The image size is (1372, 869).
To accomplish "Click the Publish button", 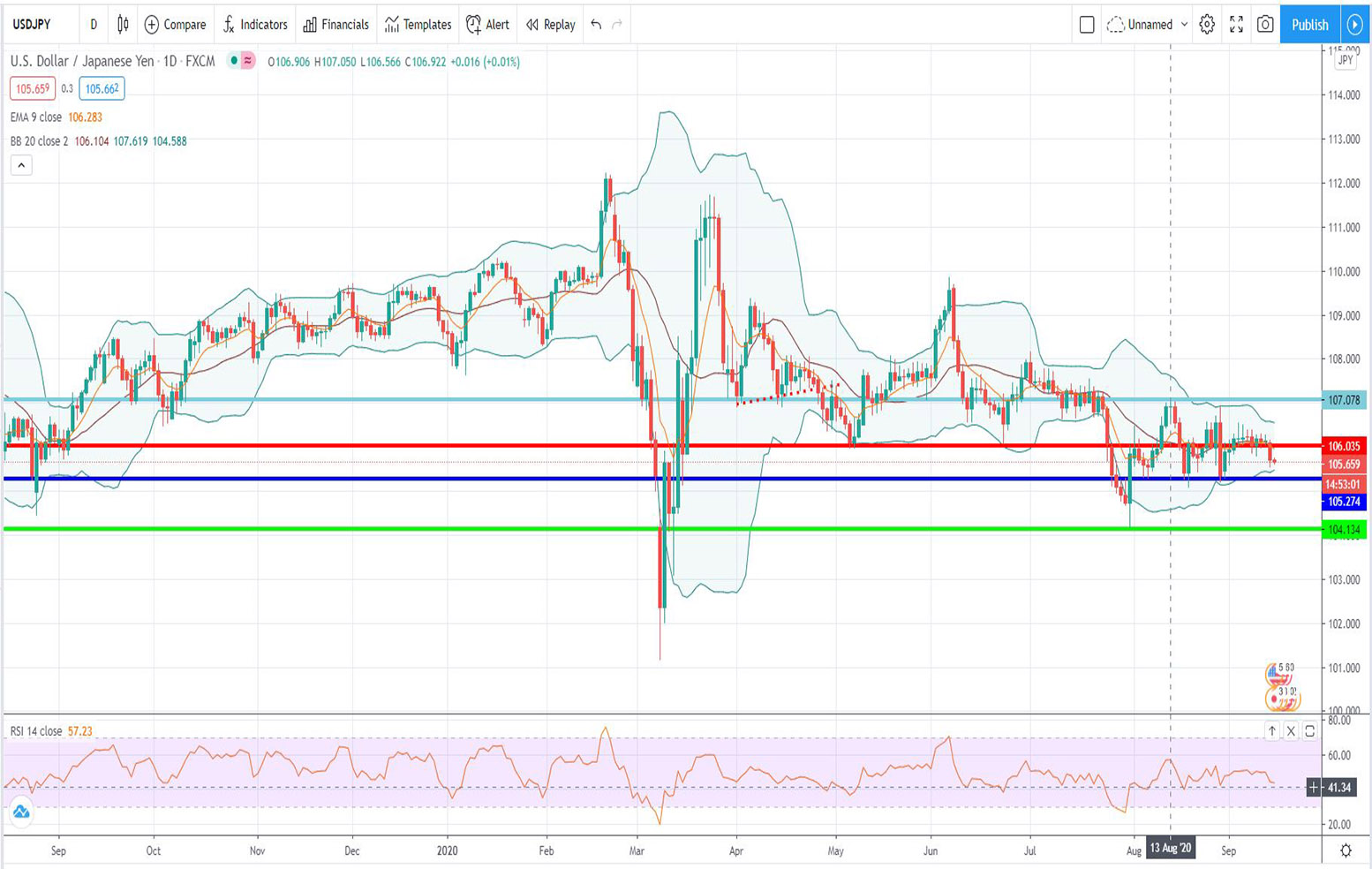I will point(1309,25).
